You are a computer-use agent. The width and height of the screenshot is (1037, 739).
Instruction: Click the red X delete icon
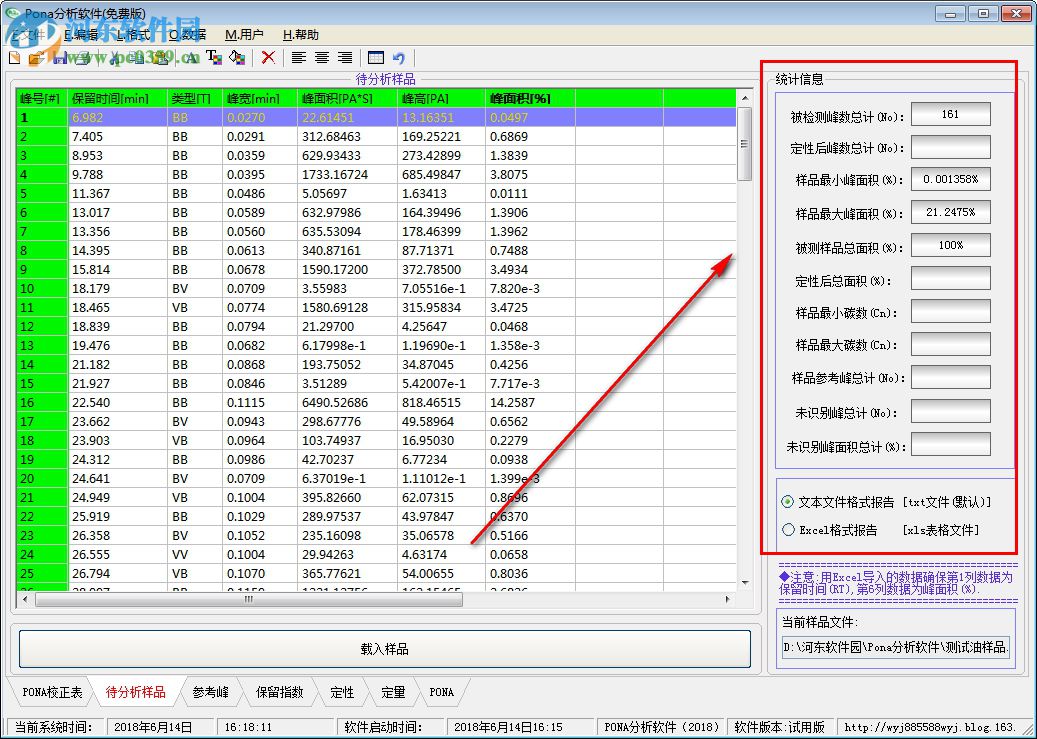pos(268,58)
